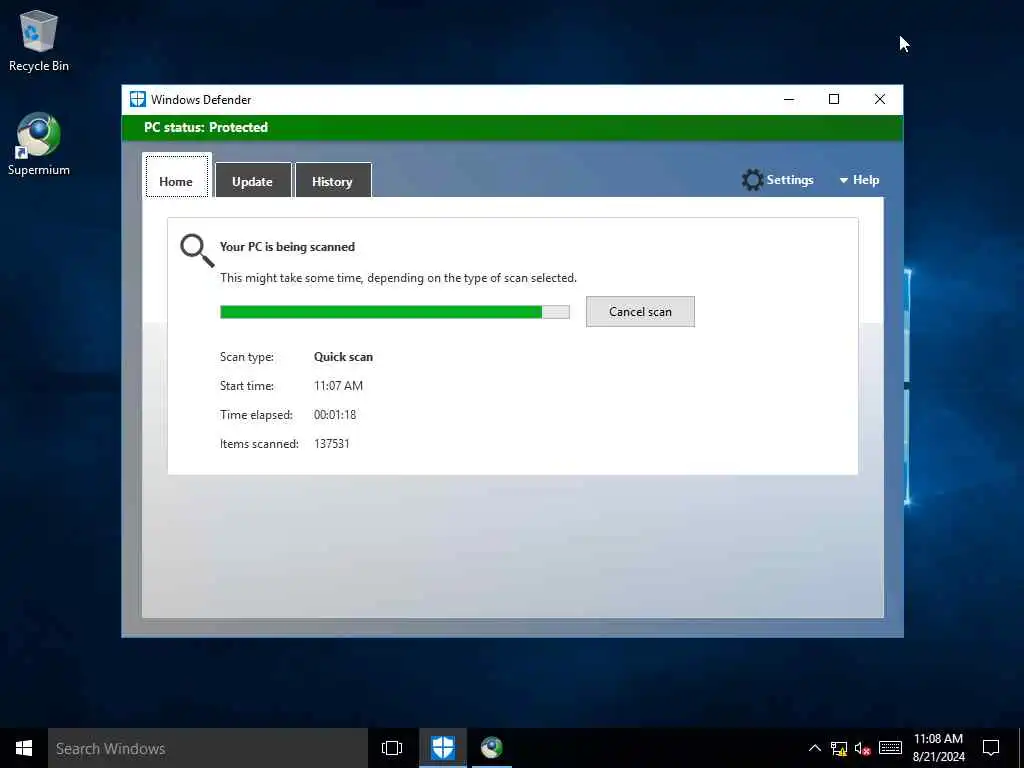Open the taskbar clock showing 11:08 AM
The width and height of the screenshot is (1024, 768).
(x=938, y=748)
